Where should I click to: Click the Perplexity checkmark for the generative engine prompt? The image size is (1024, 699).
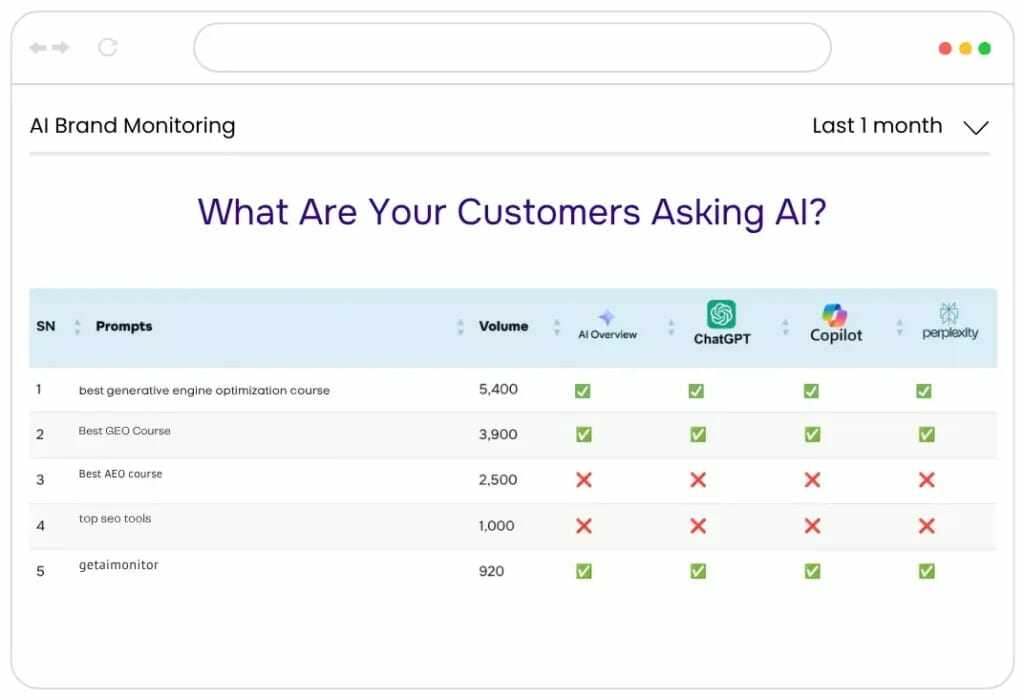coord(925,391)
